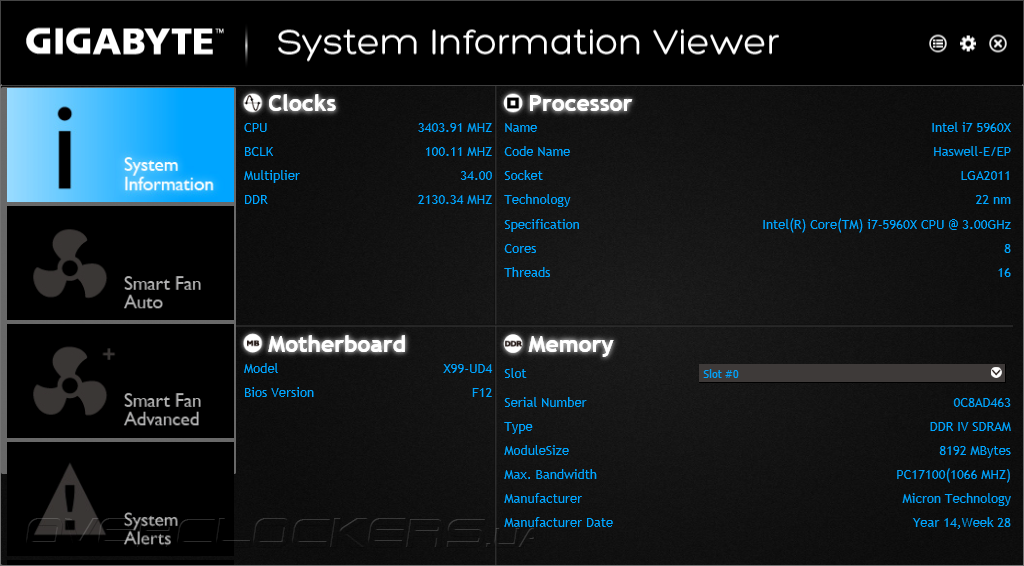Click the ModuleSize label
The width and height of the screenshot is (1024, 566).
(x=536, y=451)
